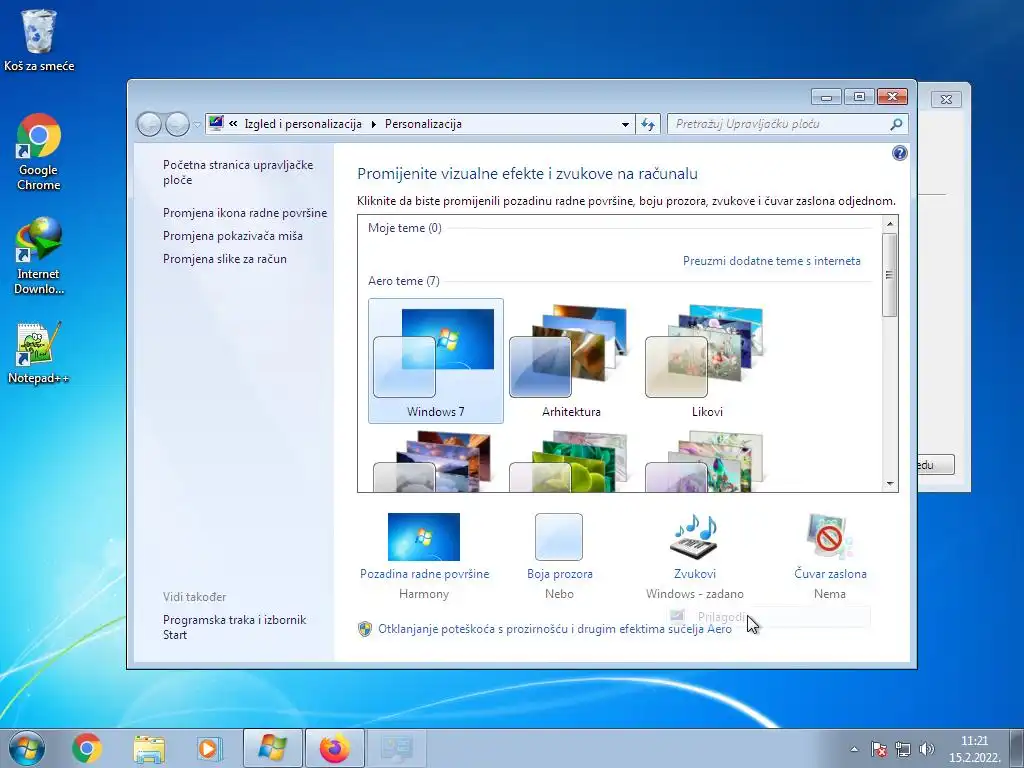This screenshot has height=768, width=1024.
Task: Open Promjena pokazivača miša
Action: click(232, 236)
